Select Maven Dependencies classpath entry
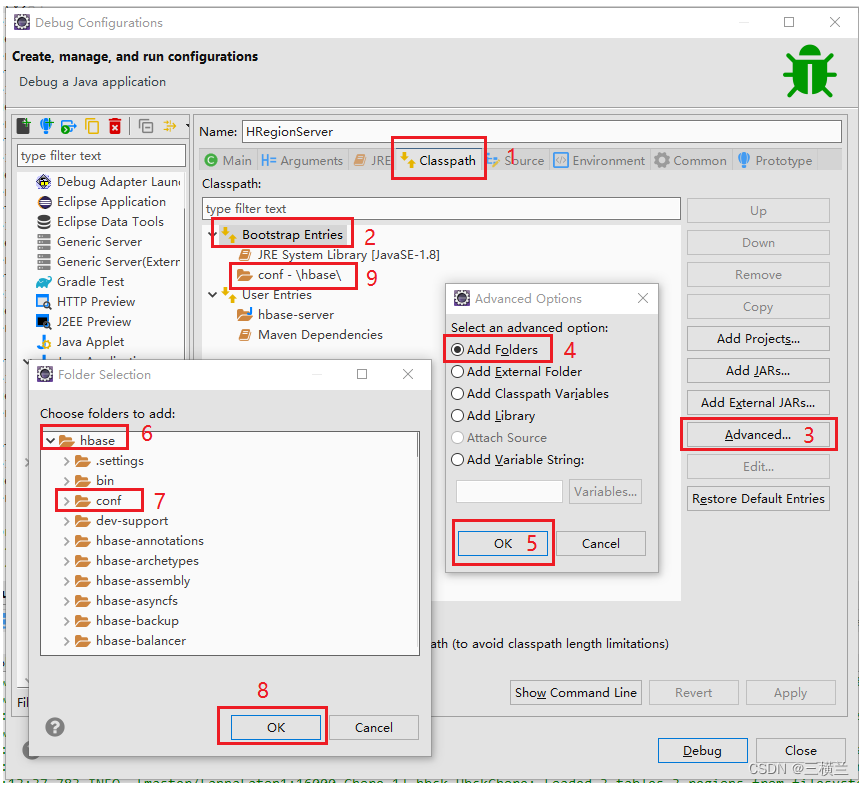Image resolution: width=864 pixels, height=786 pixels. point(310,335)
